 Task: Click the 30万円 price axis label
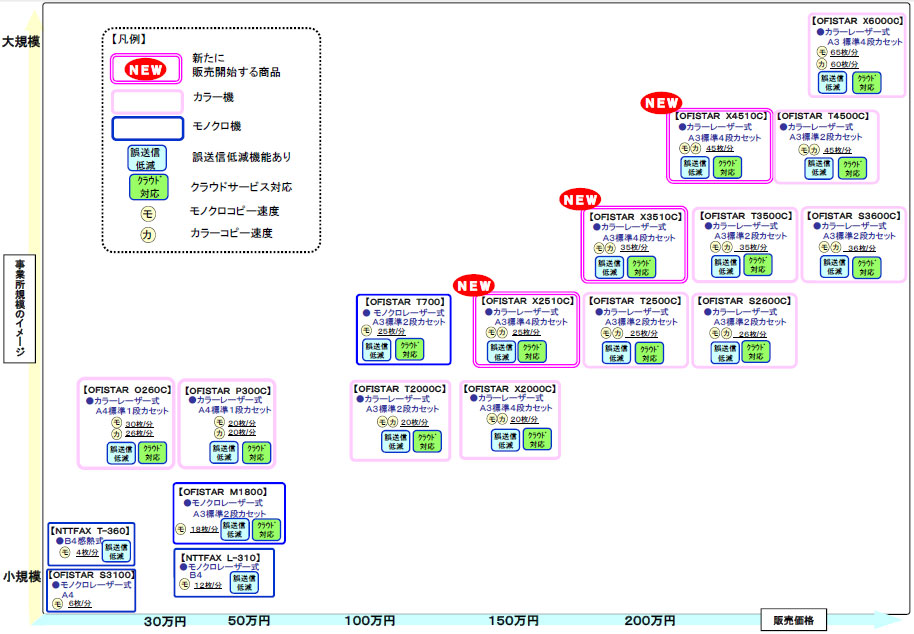tap(165, 621)
